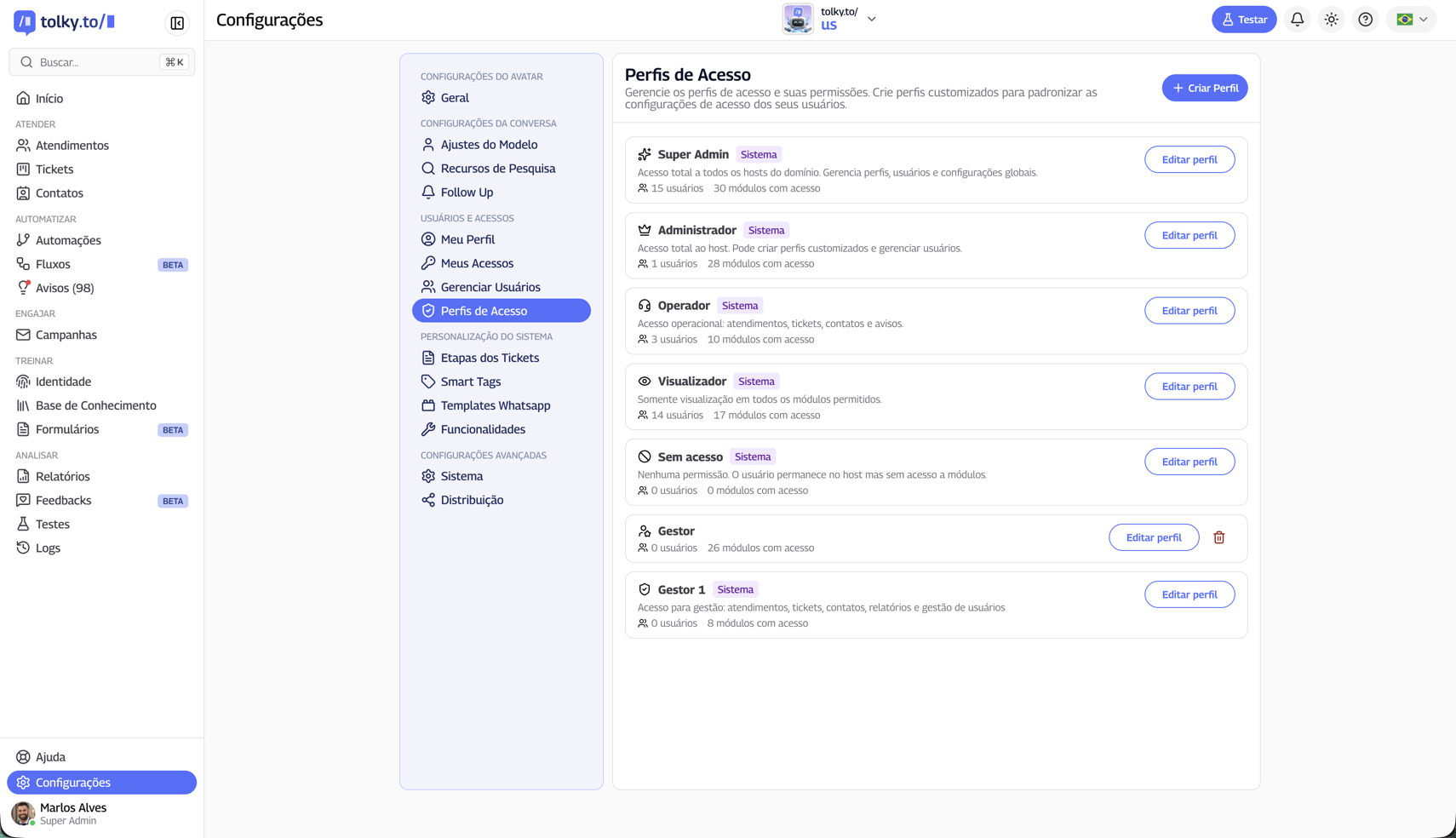
Task: Open the Templates Whatsapp settings page
Action: click(x=496, y=405)
